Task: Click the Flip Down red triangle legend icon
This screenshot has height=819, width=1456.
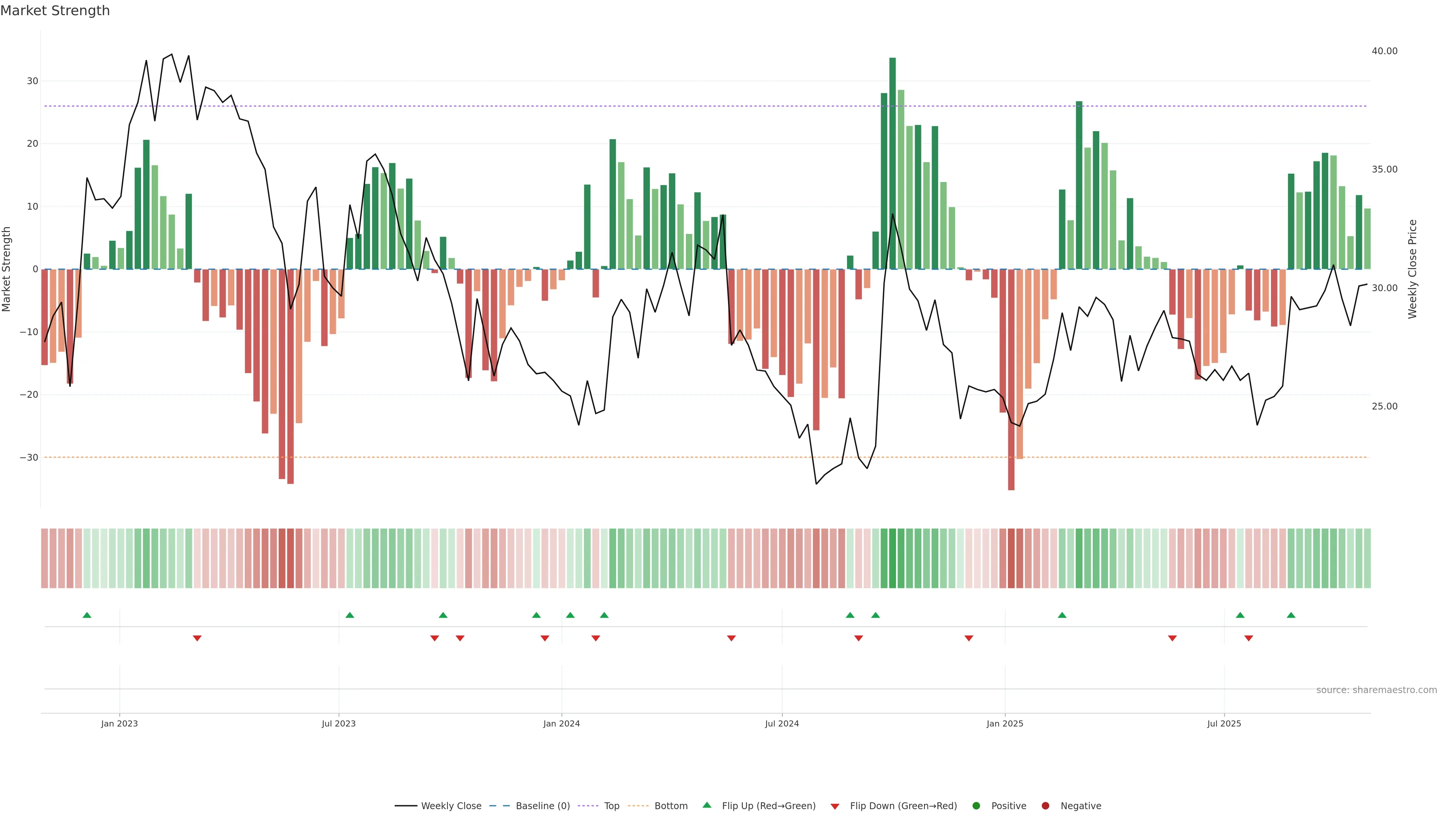Action: click(x=835, y=806)
